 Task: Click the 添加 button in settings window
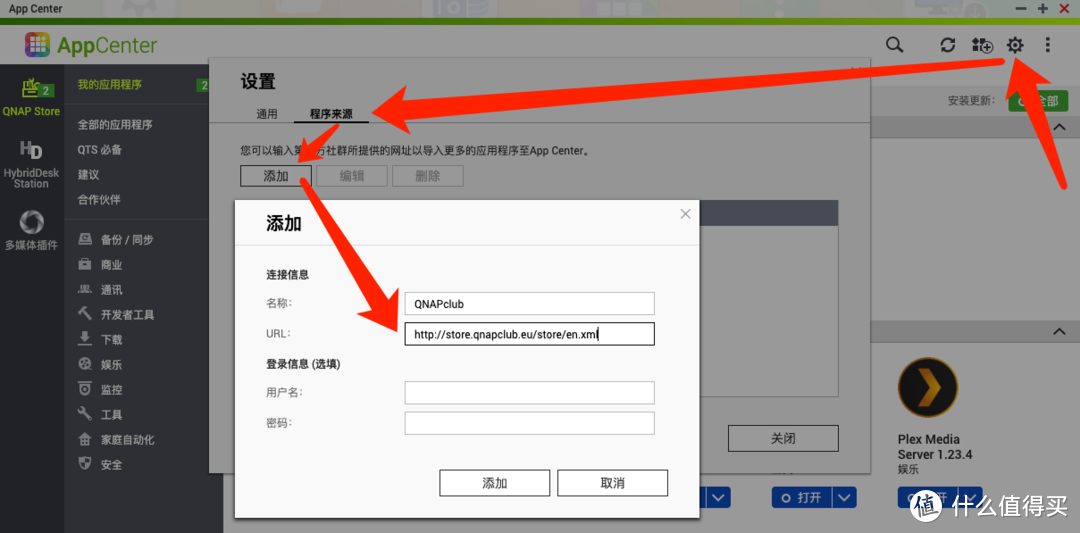click(x=276, y=176)
